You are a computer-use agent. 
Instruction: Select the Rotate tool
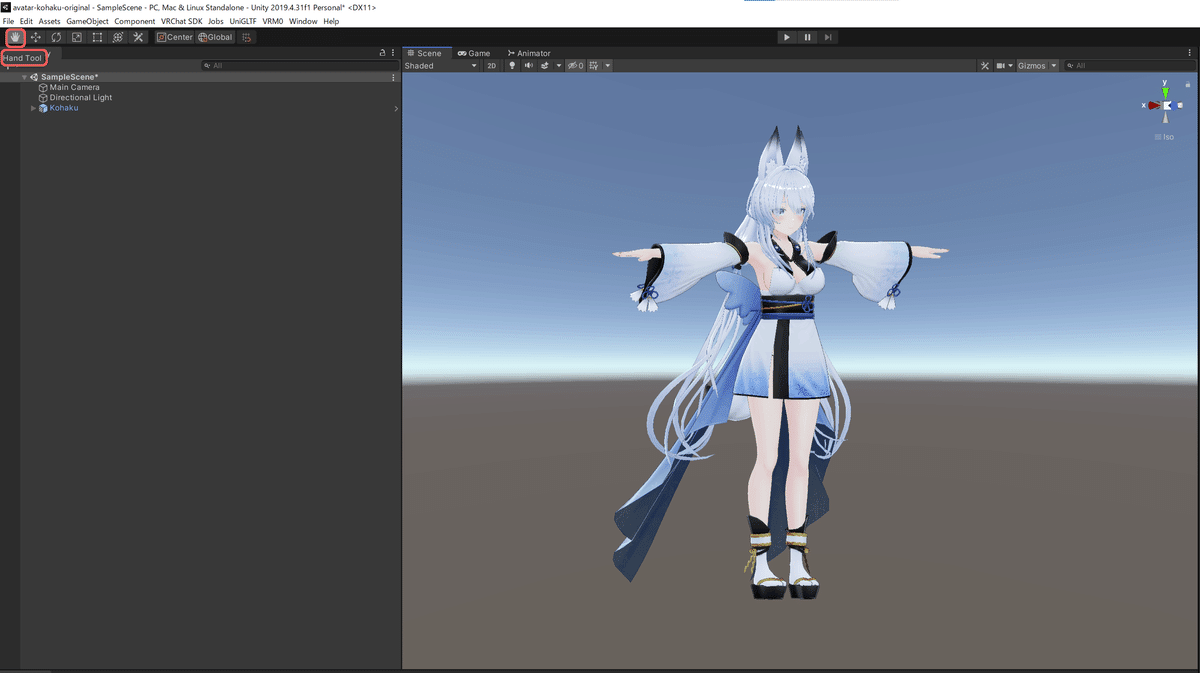point(56,37)
